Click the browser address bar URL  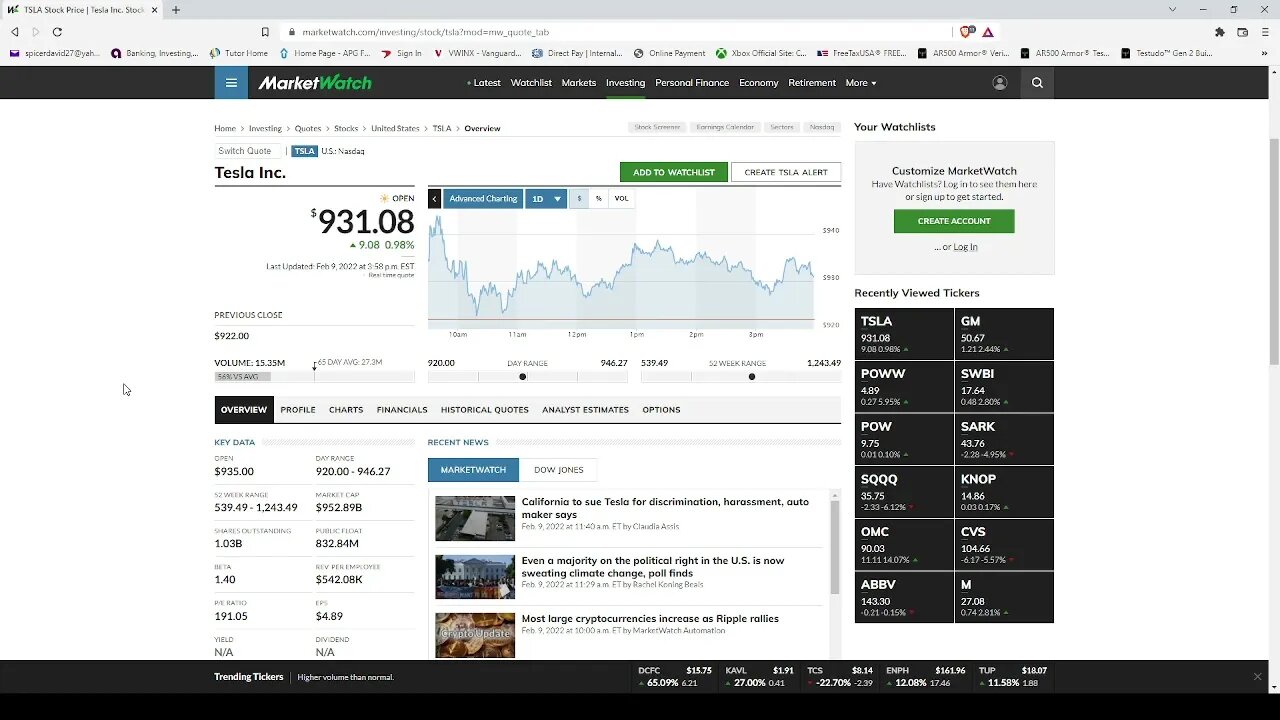(x=425, y=32)
